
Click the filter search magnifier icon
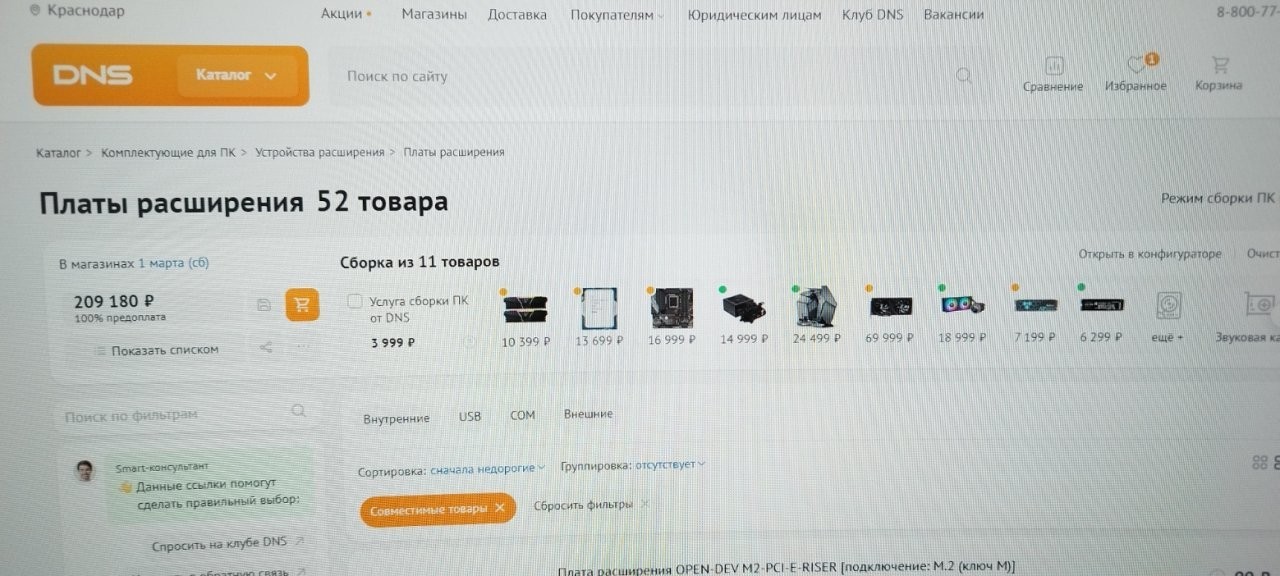click(298, 411)
